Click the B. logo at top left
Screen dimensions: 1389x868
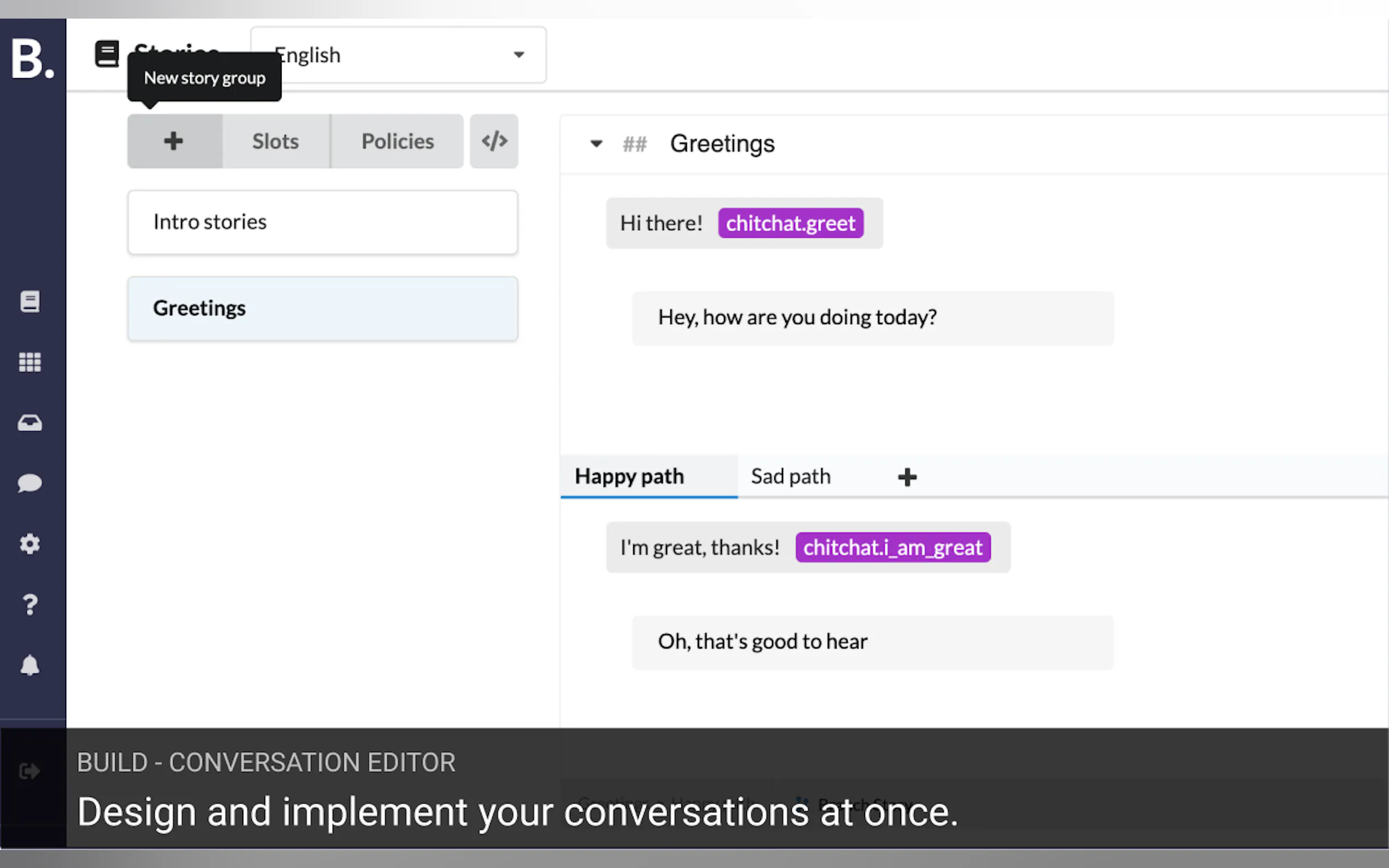(32, 58)
